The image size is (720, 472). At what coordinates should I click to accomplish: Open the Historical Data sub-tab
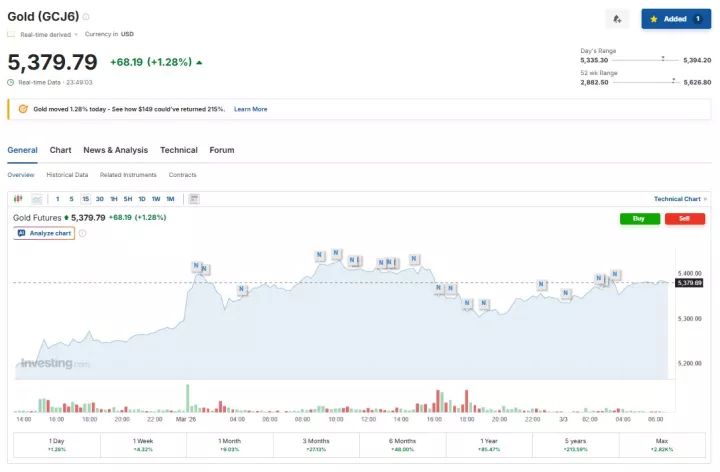click(x=67, y=175)
